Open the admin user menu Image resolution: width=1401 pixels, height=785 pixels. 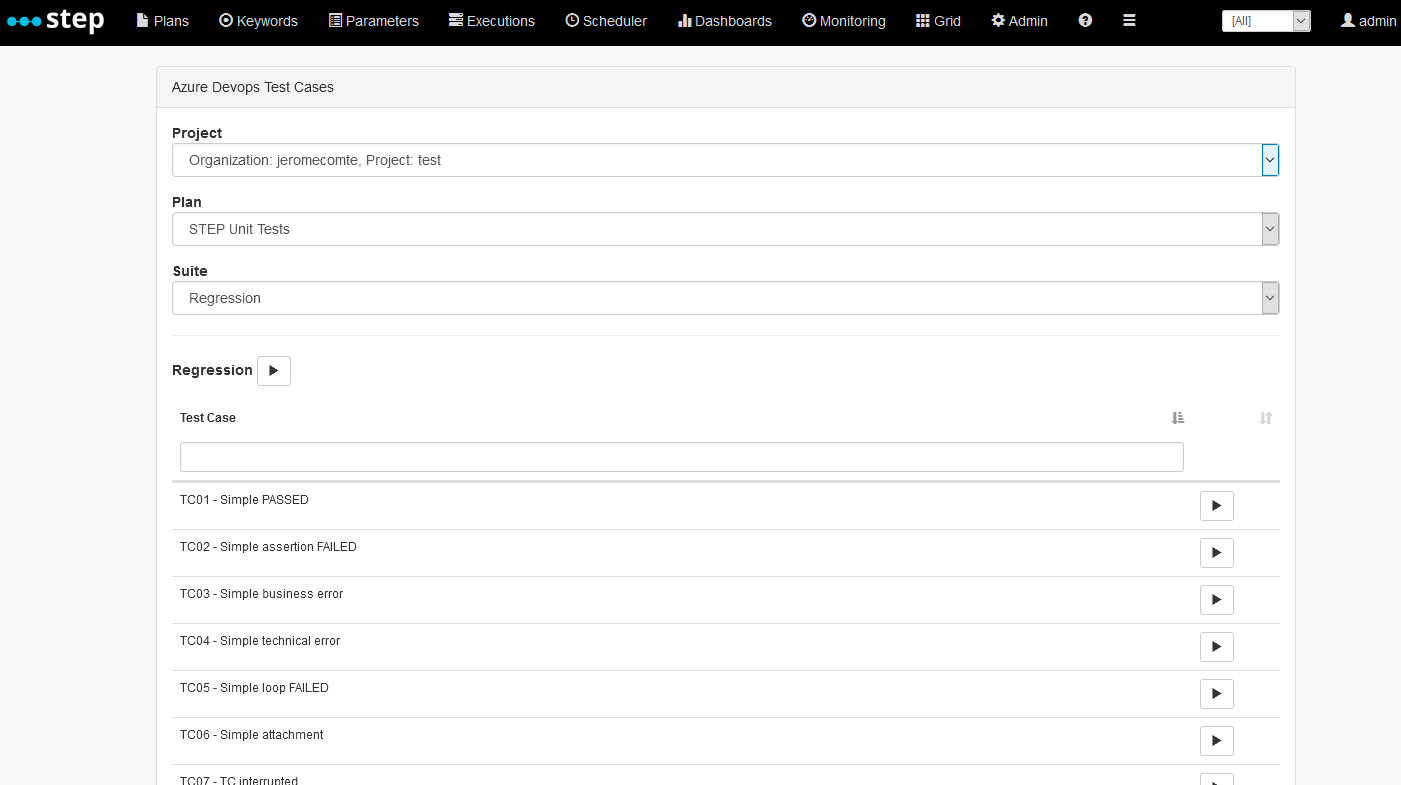pos(1368,20)
